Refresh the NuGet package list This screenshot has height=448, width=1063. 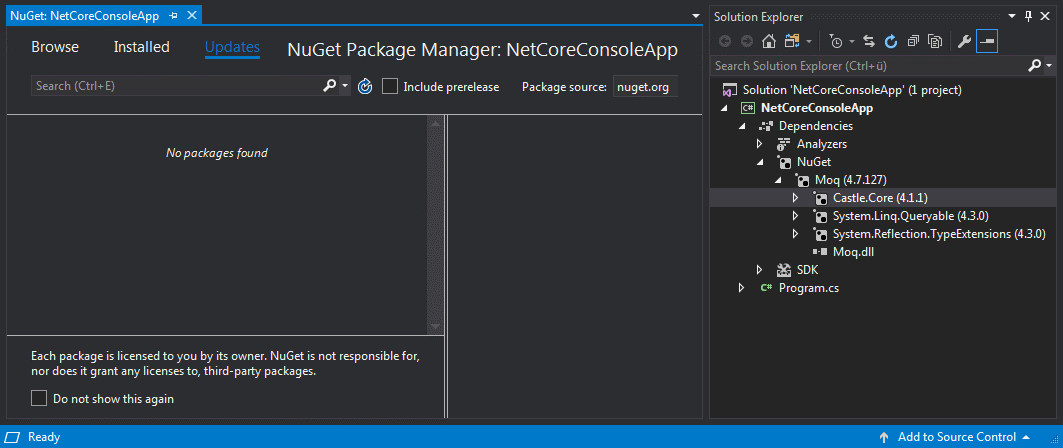(x=365, y=86)
